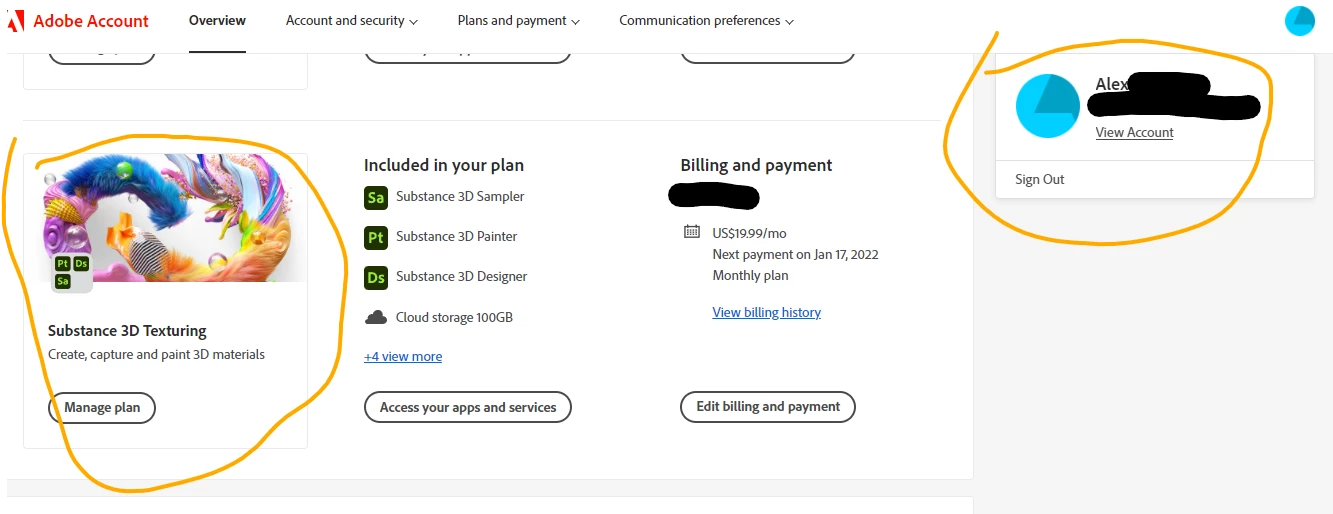Click the Substance 3D Designer Ds icon
The width and height of the screenshot is (1333, 514).
[x=375, y=277]
